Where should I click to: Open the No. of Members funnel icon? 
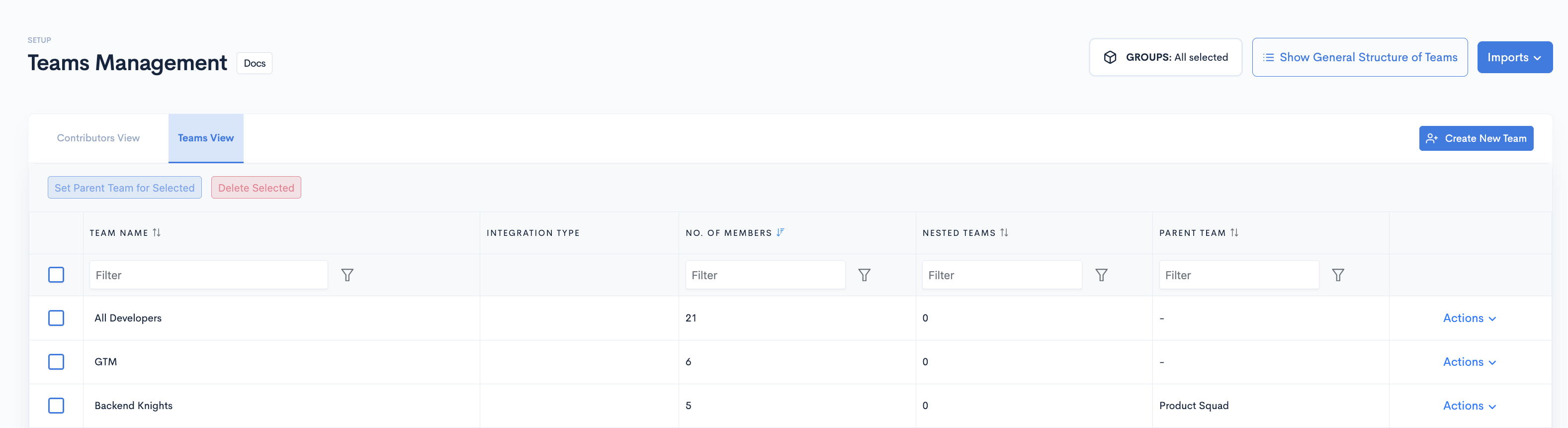864,275
